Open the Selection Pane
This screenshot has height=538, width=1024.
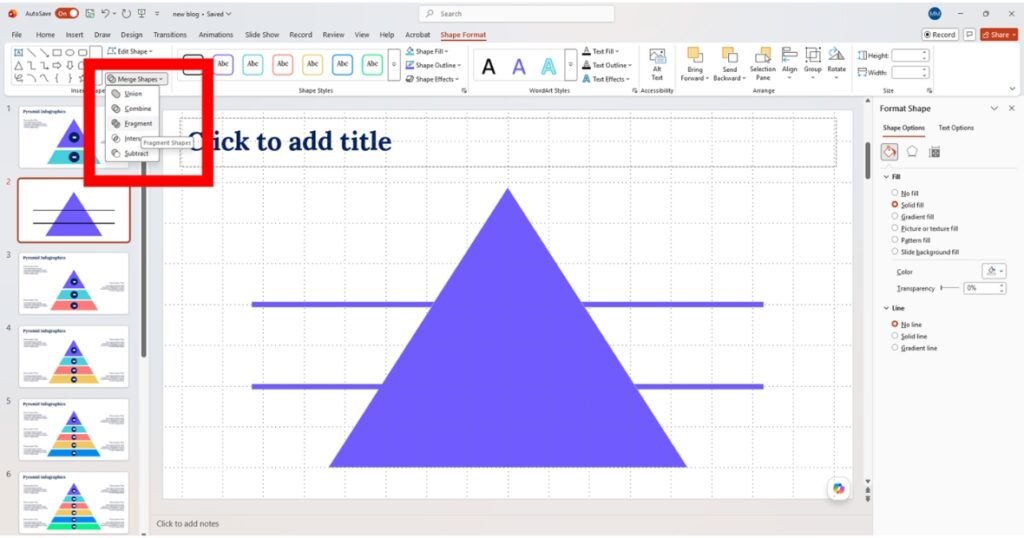(763, 64)
